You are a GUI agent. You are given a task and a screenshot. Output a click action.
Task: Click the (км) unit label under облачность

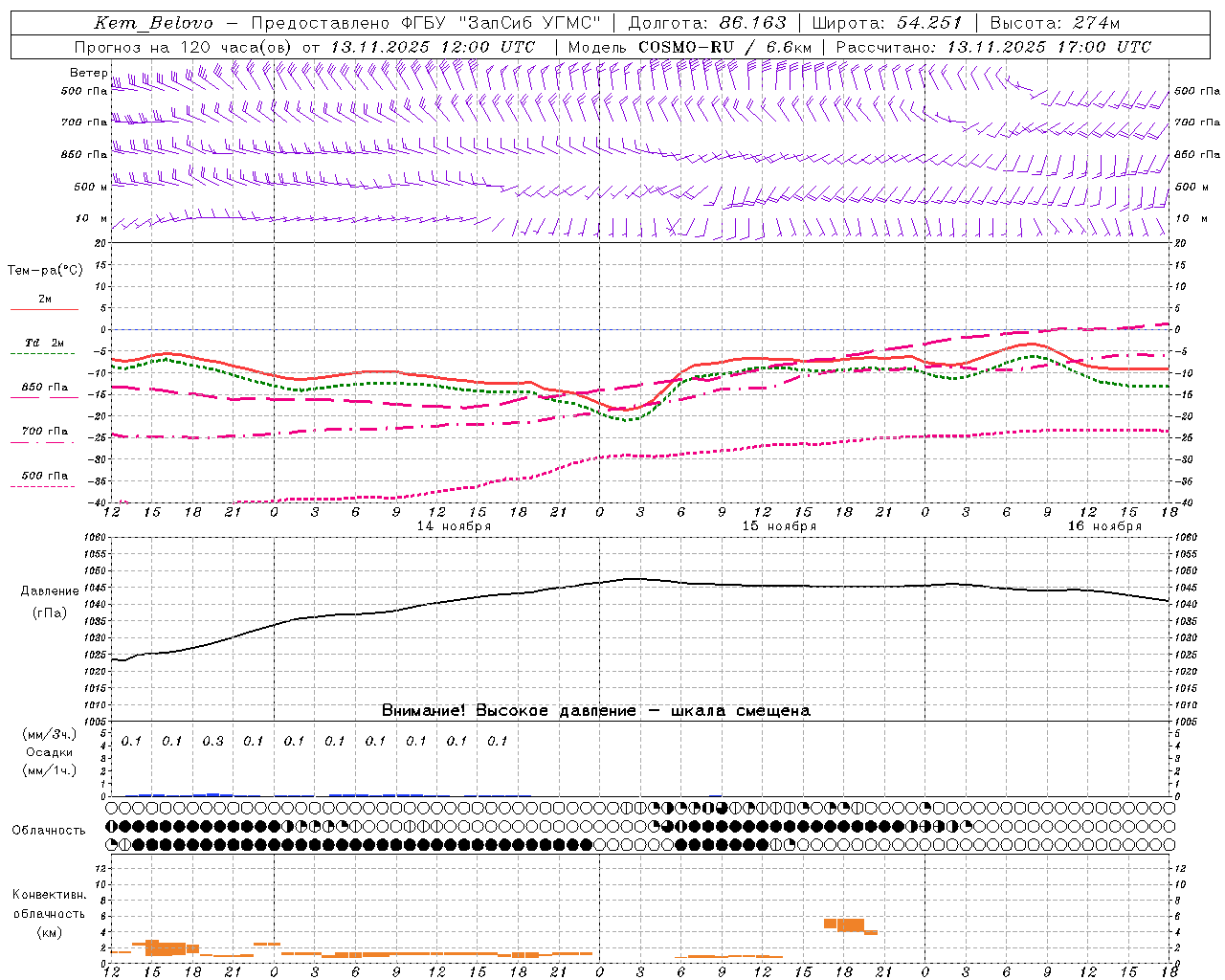coord(50,932)
